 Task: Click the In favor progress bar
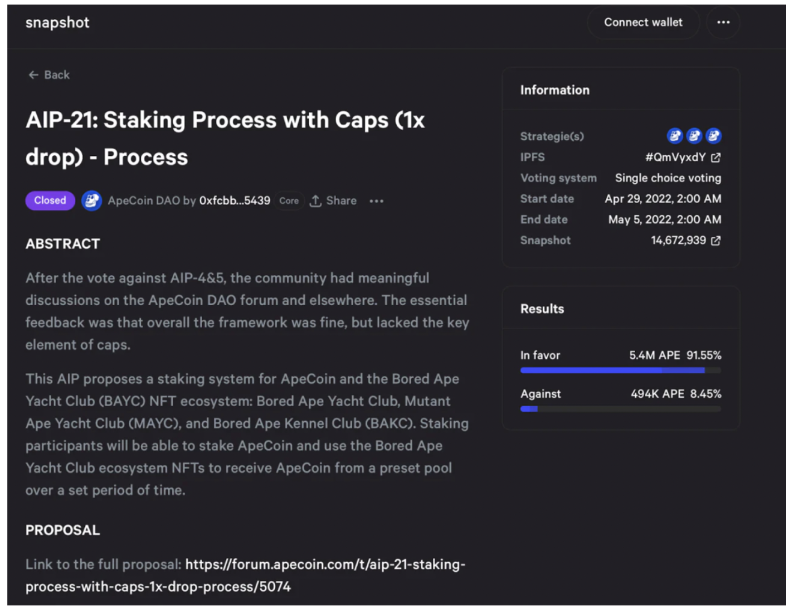coord(620,370)
